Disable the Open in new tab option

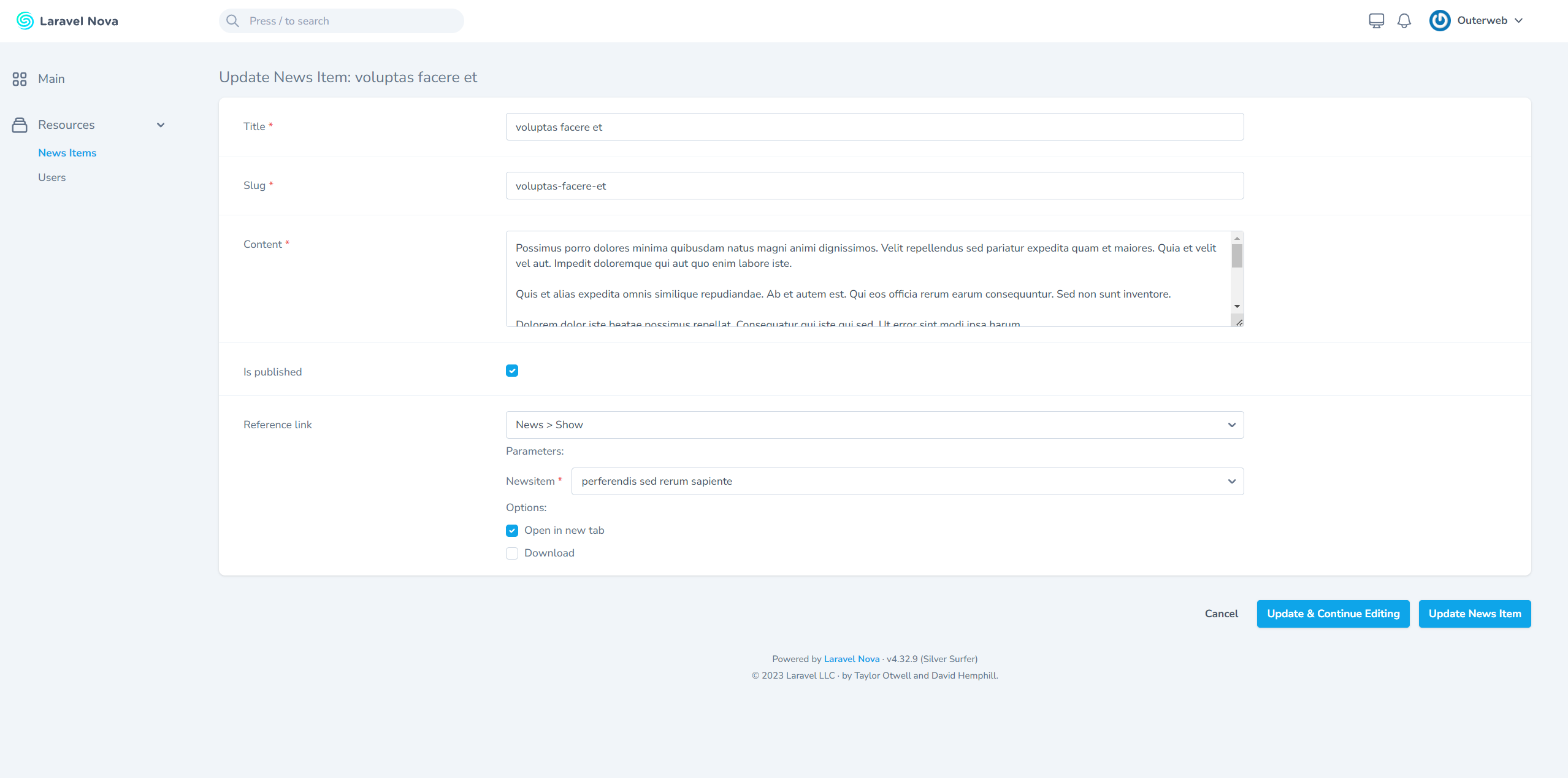512,530
